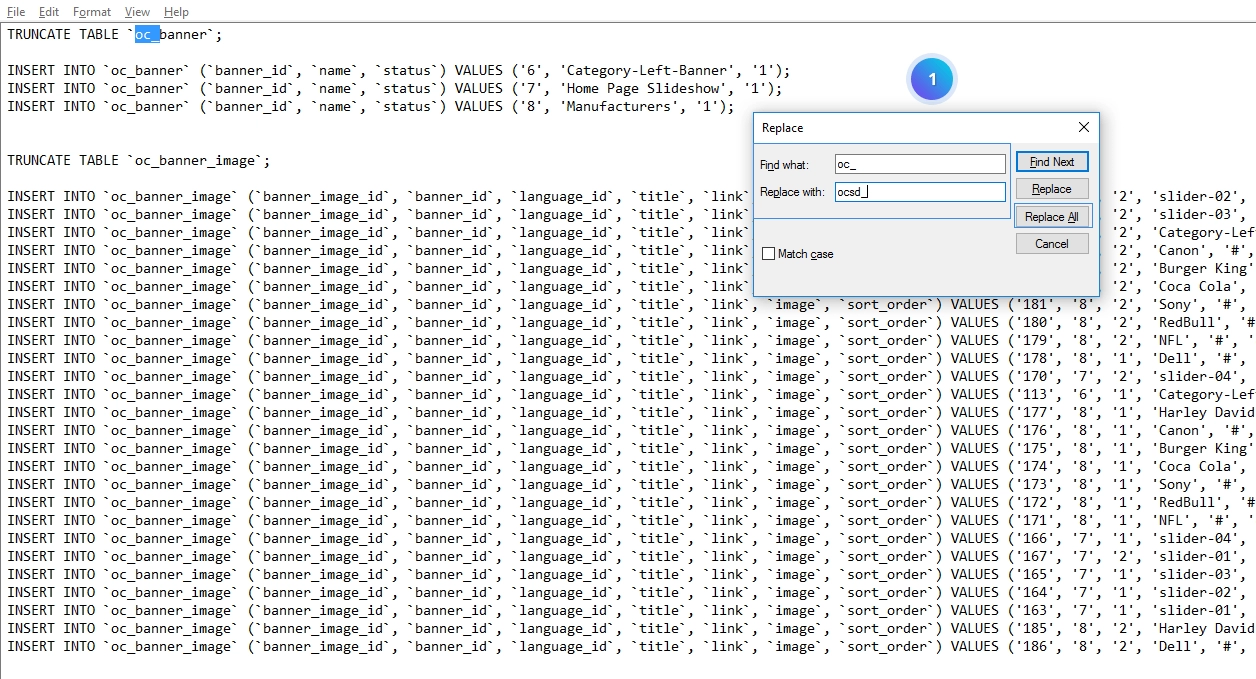Image resolution: width=1256 pixels, height=679 pixels.
Task: Close the Replace dialog with X
Action: pyautogui.click(x=1084, y=128)
